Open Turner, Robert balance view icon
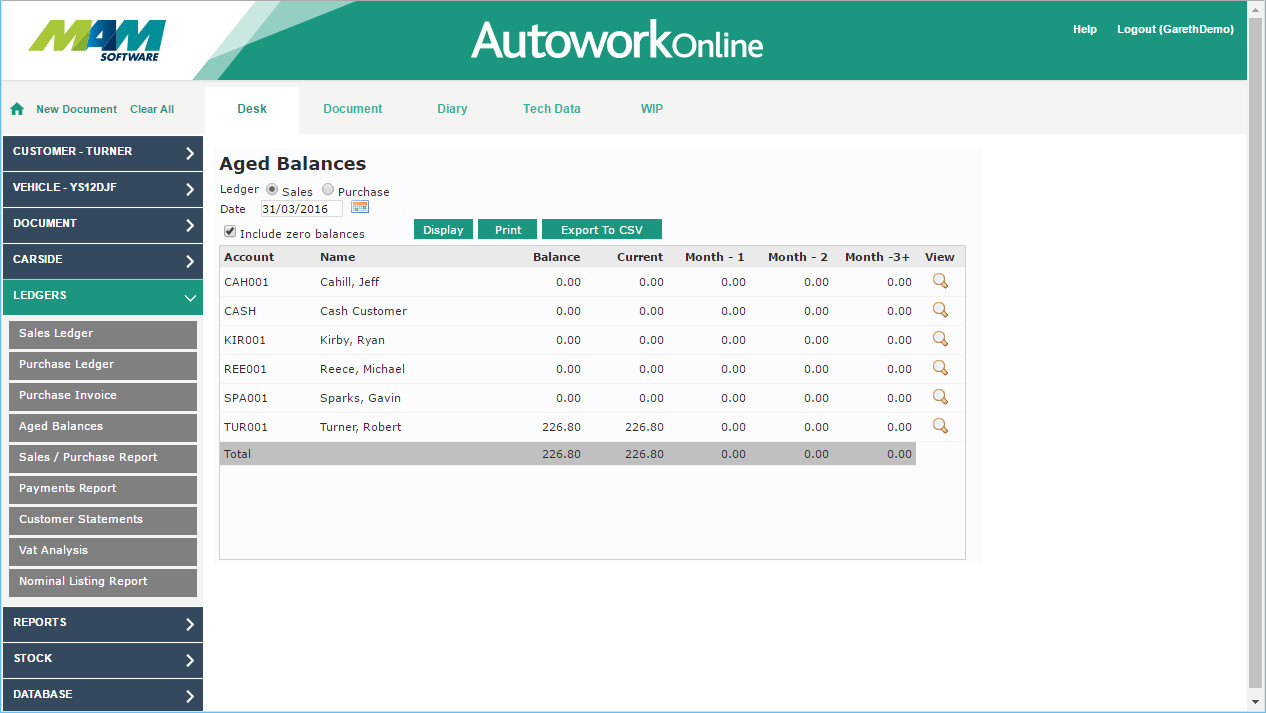1266x713 pixels. [x=940, y=426]
